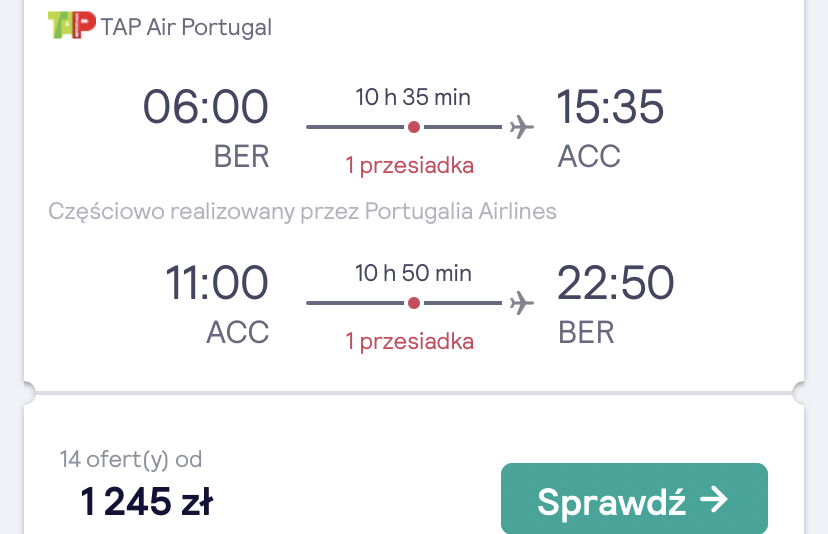The image size is (828, 534).
Task: Click the 1 245 zł price
Action: (147, 501)
